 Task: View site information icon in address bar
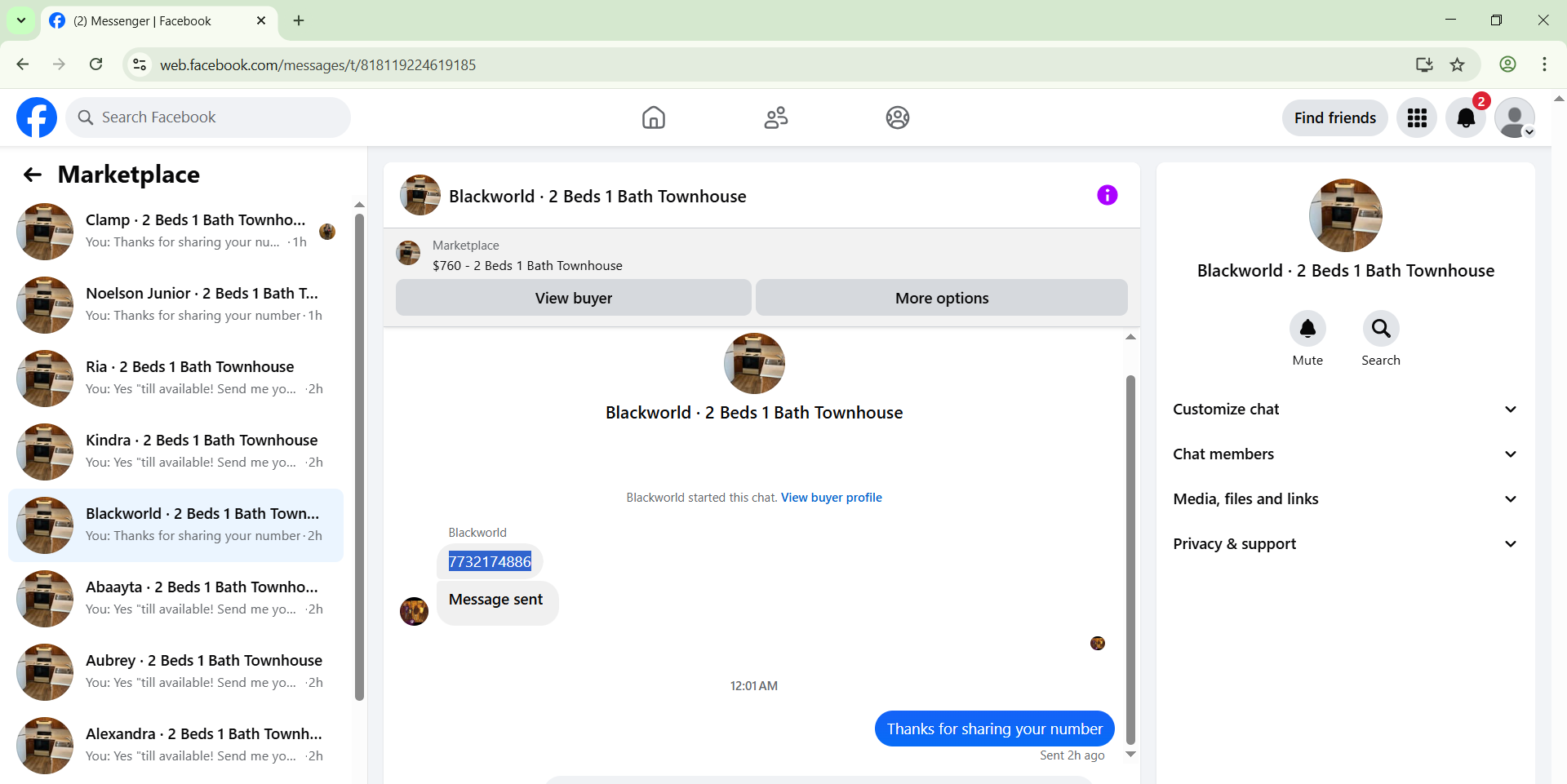[x=140, y=64]
